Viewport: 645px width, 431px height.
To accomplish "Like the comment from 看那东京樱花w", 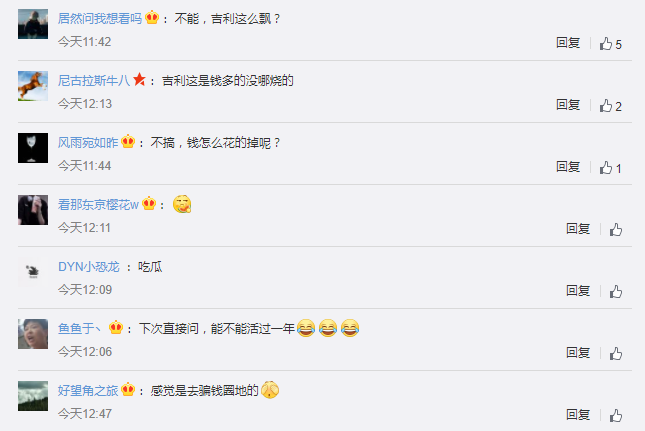I will 615,229.
